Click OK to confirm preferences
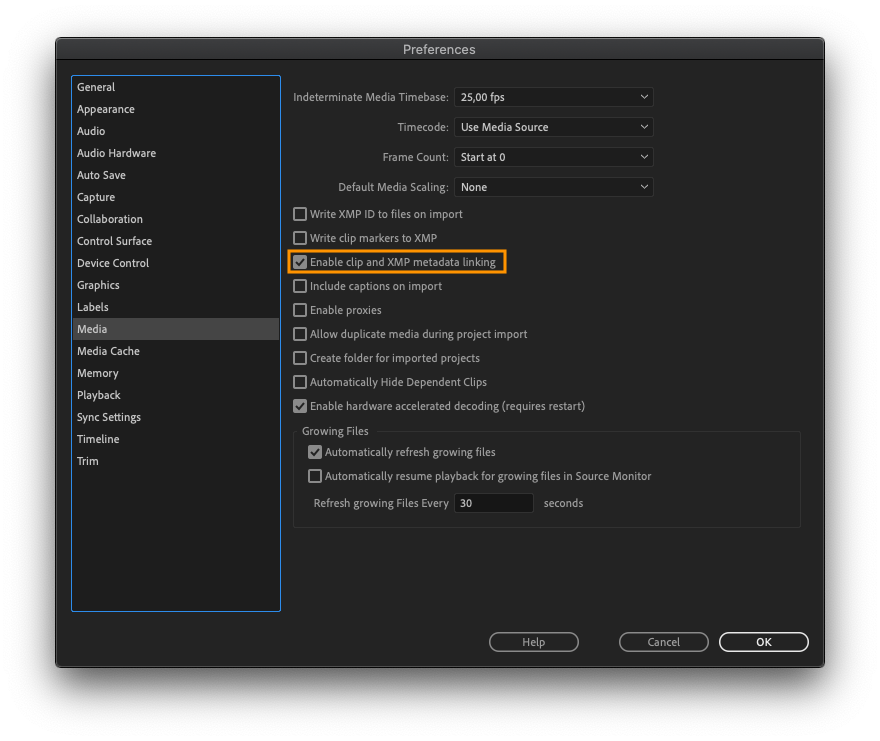The image size is (880, 741). point(764,642)
